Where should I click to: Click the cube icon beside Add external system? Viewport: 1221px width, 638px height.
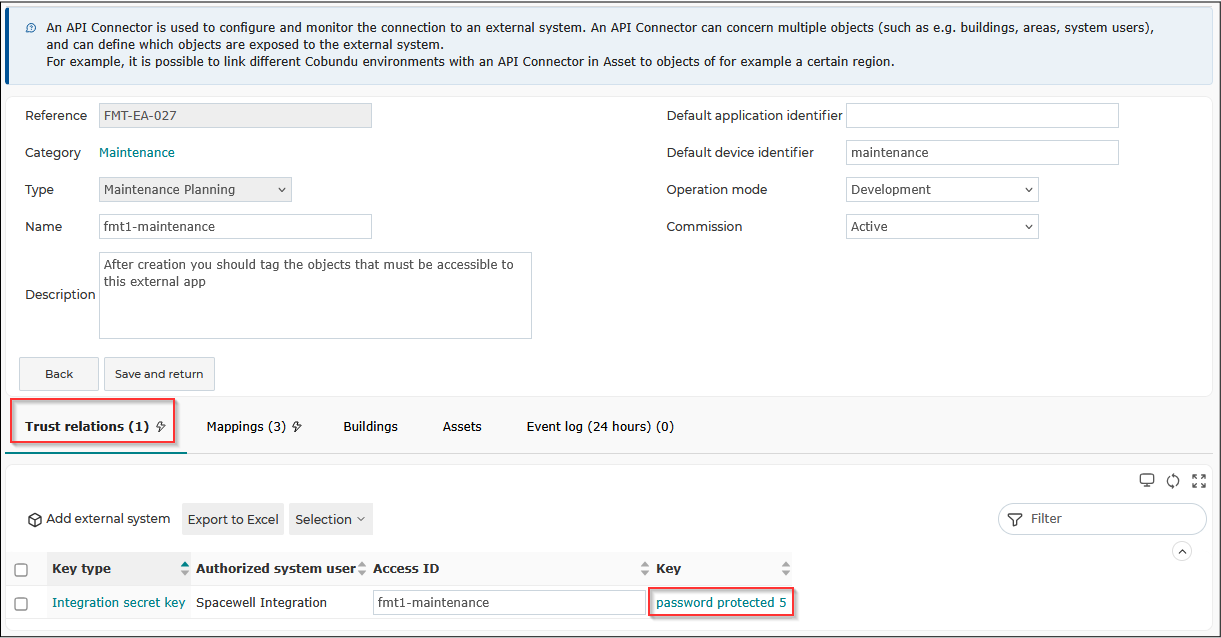click(x=35, y=519)
